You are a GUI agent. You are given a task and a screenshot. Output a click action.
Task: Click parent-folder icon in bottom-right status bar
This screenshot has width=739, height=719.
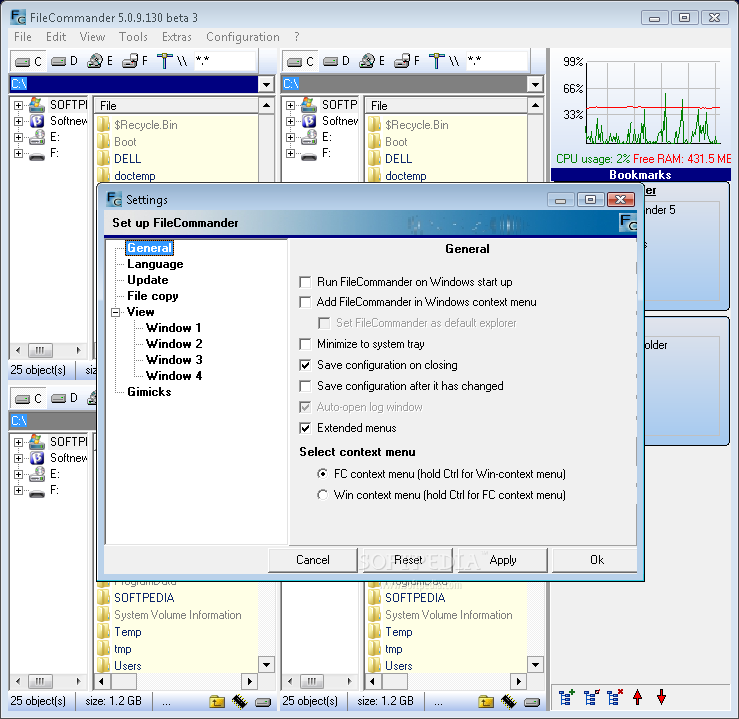coord(485,702)
